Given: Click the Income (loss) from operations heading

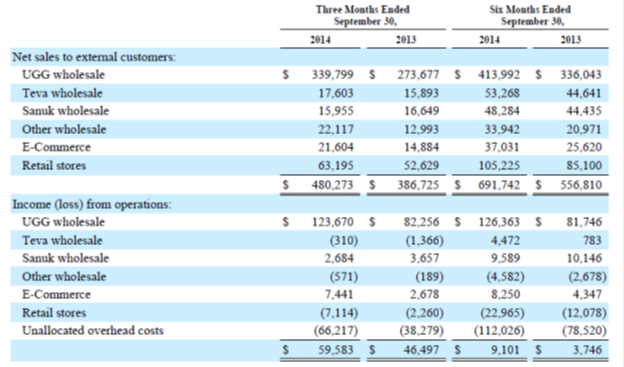Looking at the screenshot, I should [x=92, y=204].
